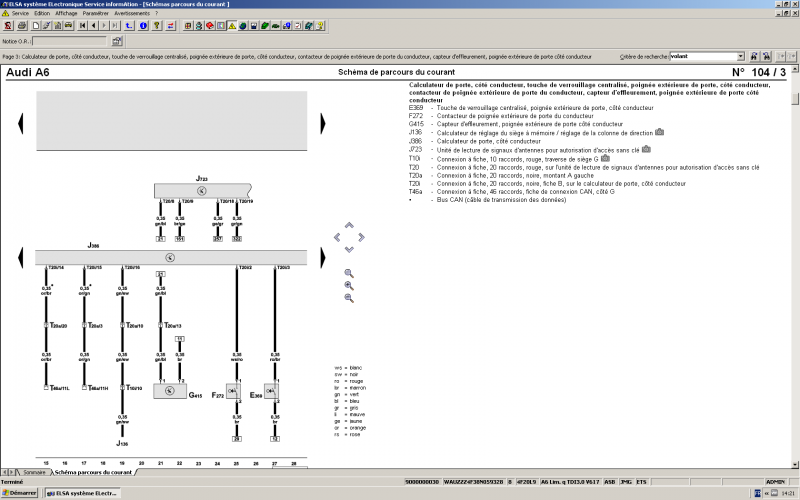The image size is (800, 500).
Task: Zoom in with the plus magnifier
Action: click(349, 286)
